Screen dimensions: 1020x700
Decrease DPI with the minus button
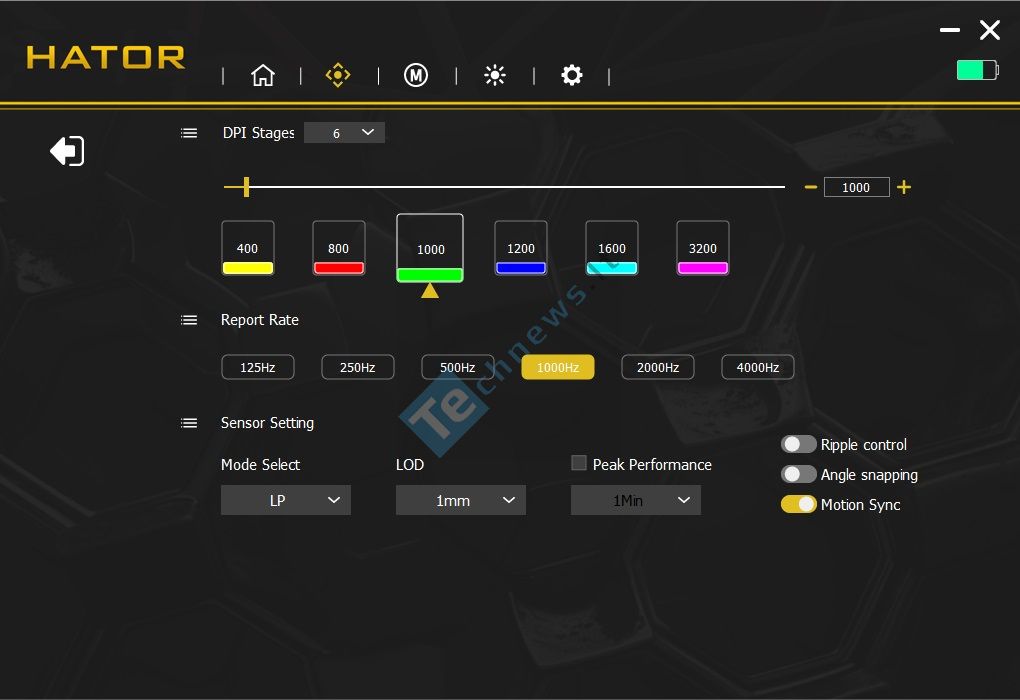point(810,187)
